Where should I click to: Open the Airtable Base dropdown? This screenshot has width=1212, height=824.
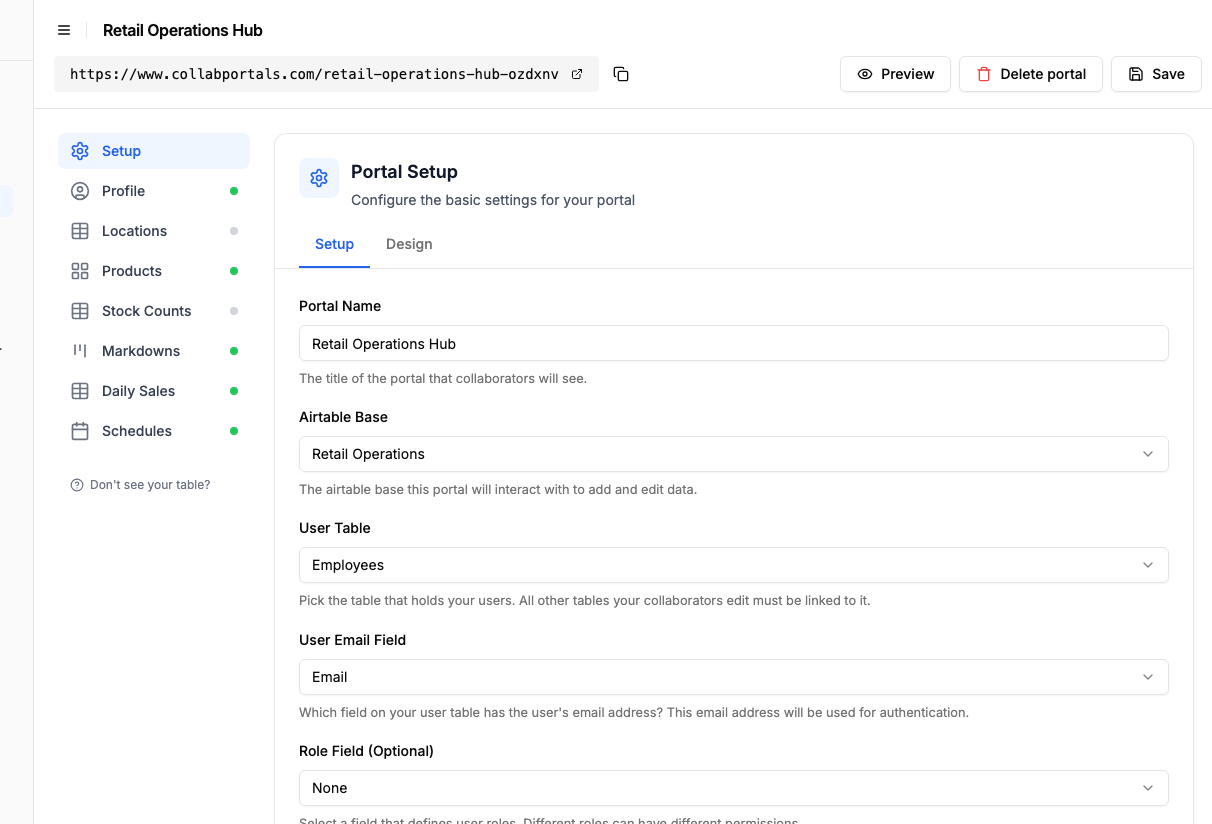click(x=733, y=454)
